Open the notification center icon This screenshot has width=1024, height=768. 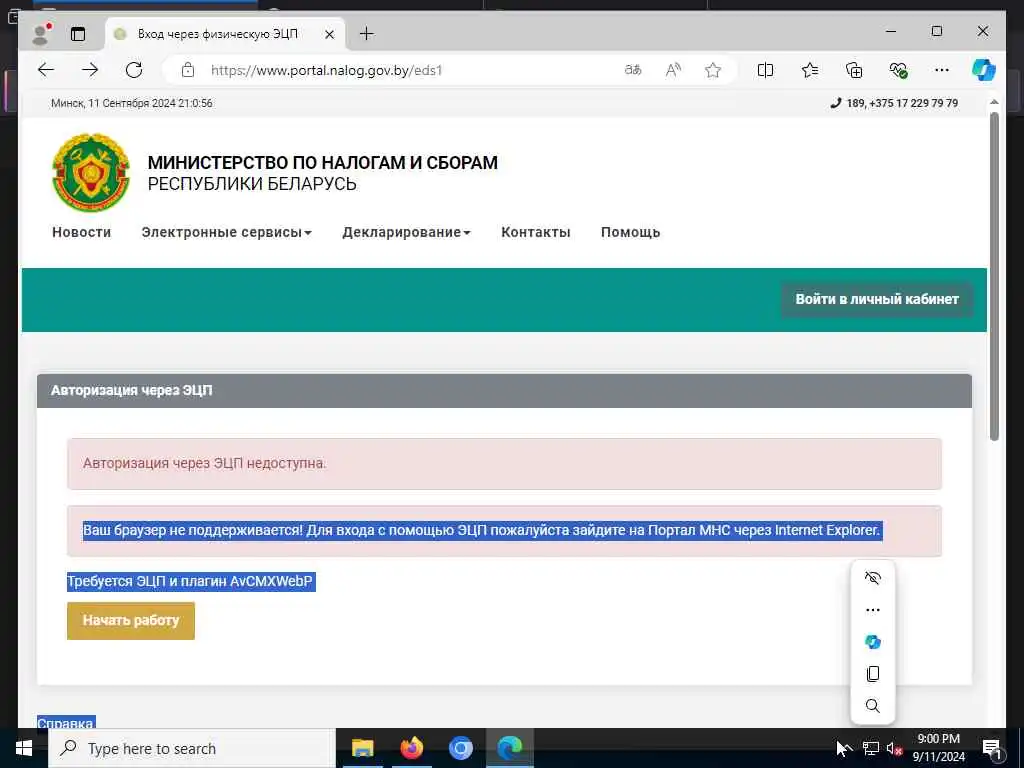pyautogui.click(x=992, y=748)
